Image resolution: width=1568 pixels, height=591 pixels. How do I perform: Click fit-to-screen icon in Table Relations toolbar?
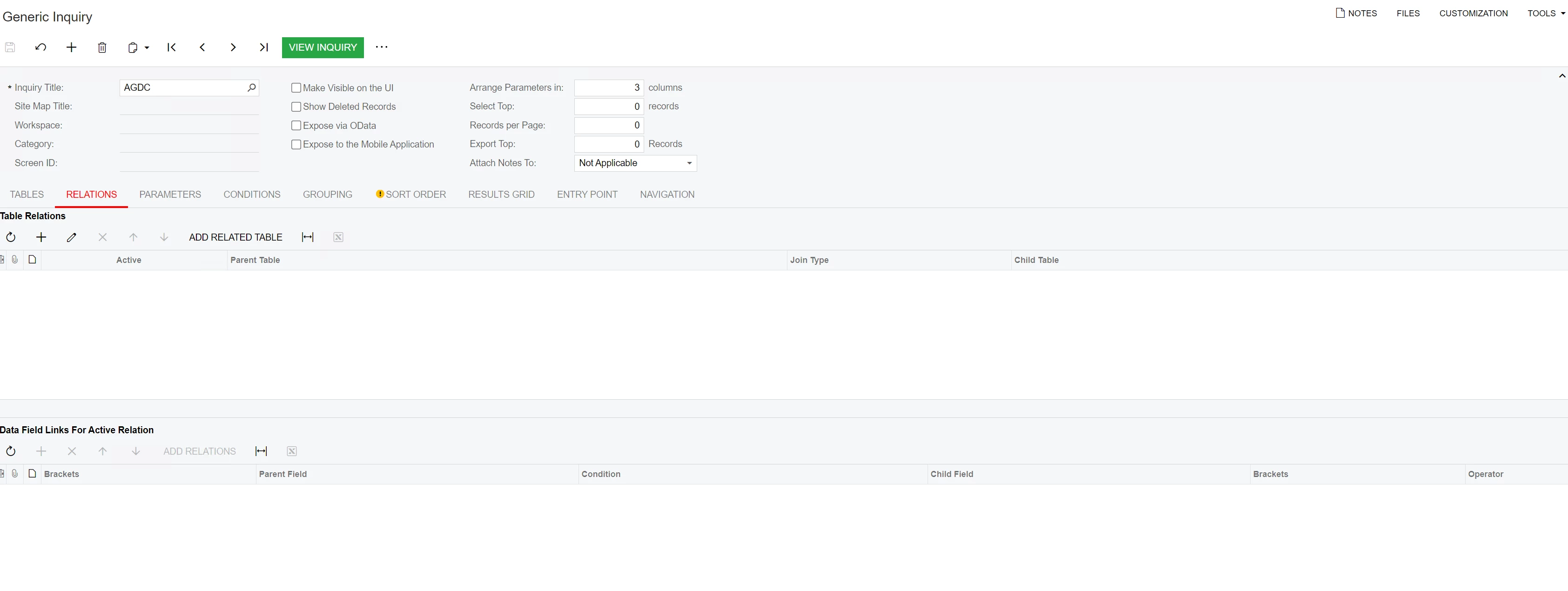click(x=308, y=237)
